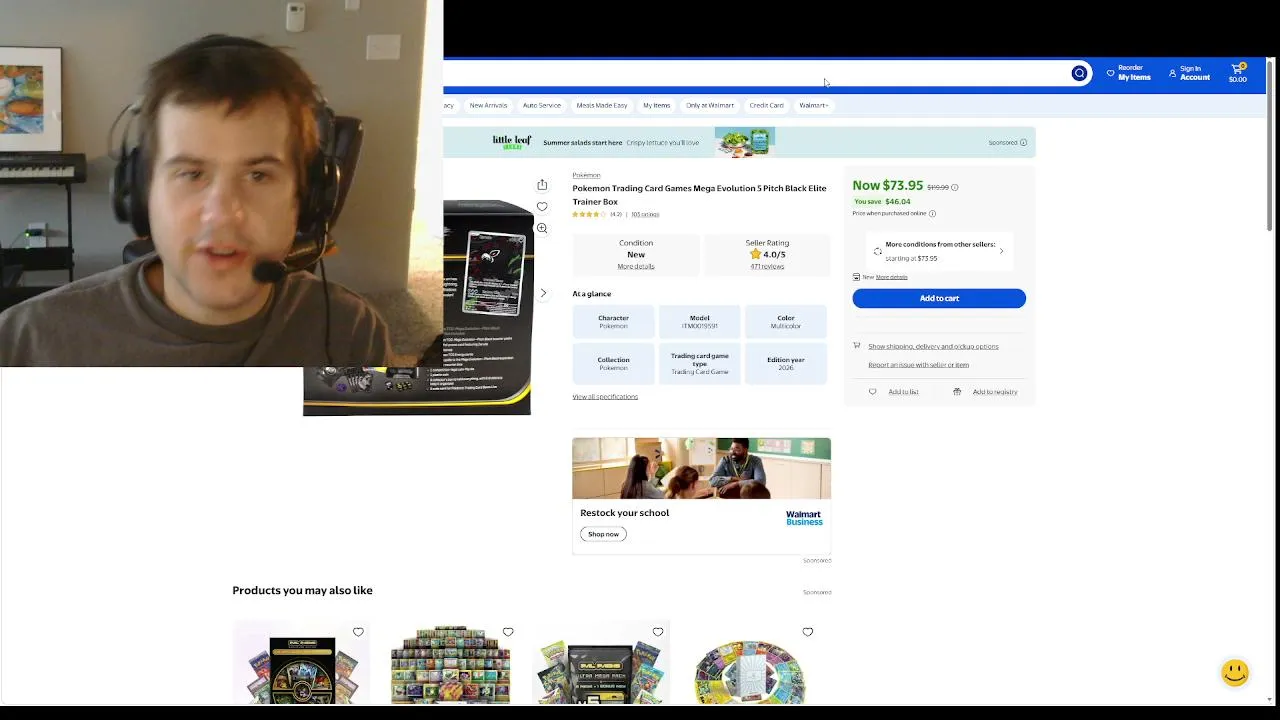
Task: Click the Color Multicolor spec tile
Action: [786, 322]
